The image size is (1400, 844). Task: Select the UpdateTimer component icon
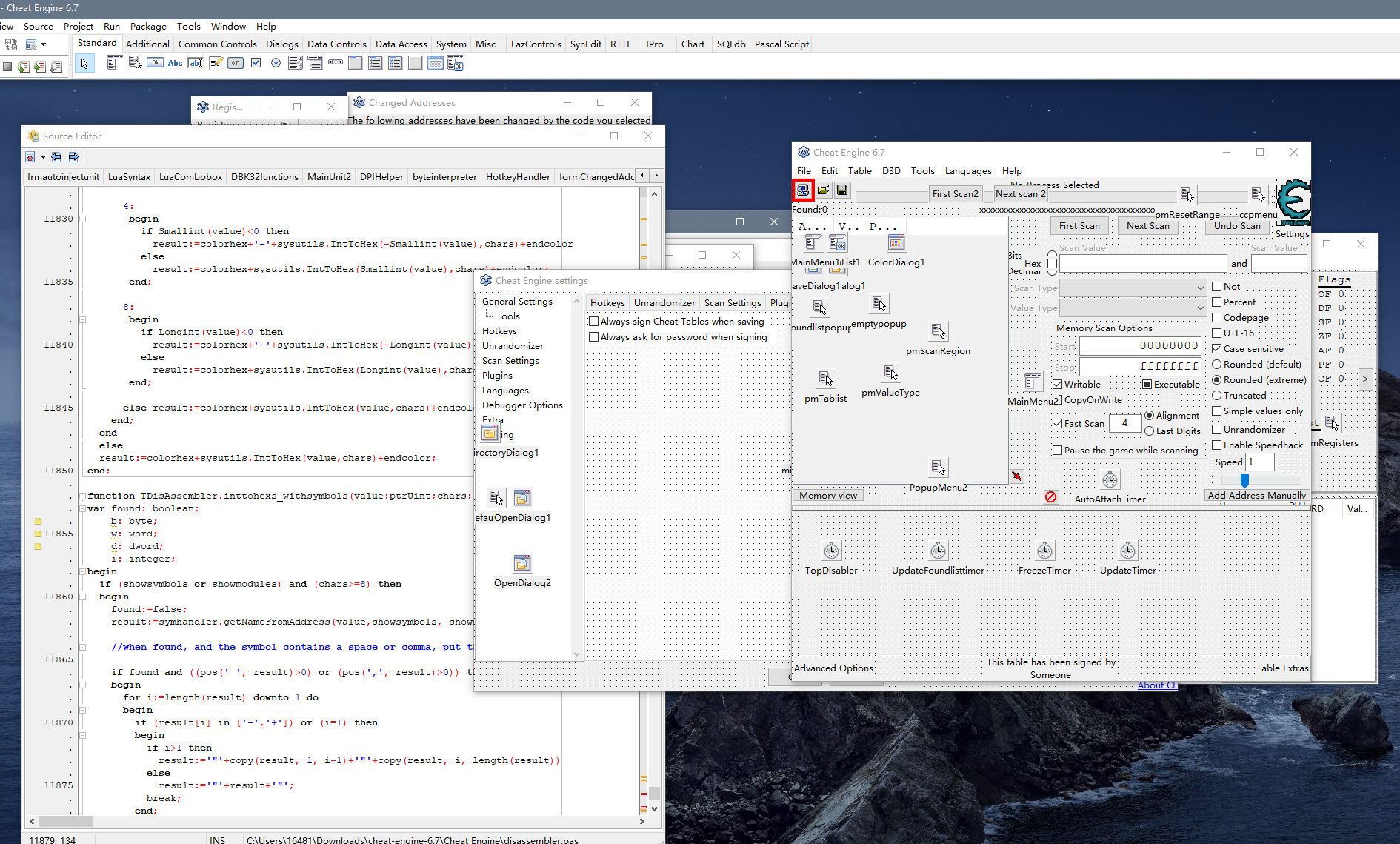pos(1127,551)
